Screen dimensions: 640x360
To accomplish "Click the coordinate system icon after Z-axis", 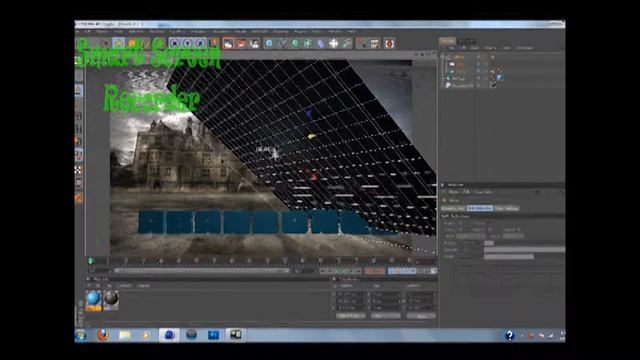I will pyautogui.click(x=213, y=43).
